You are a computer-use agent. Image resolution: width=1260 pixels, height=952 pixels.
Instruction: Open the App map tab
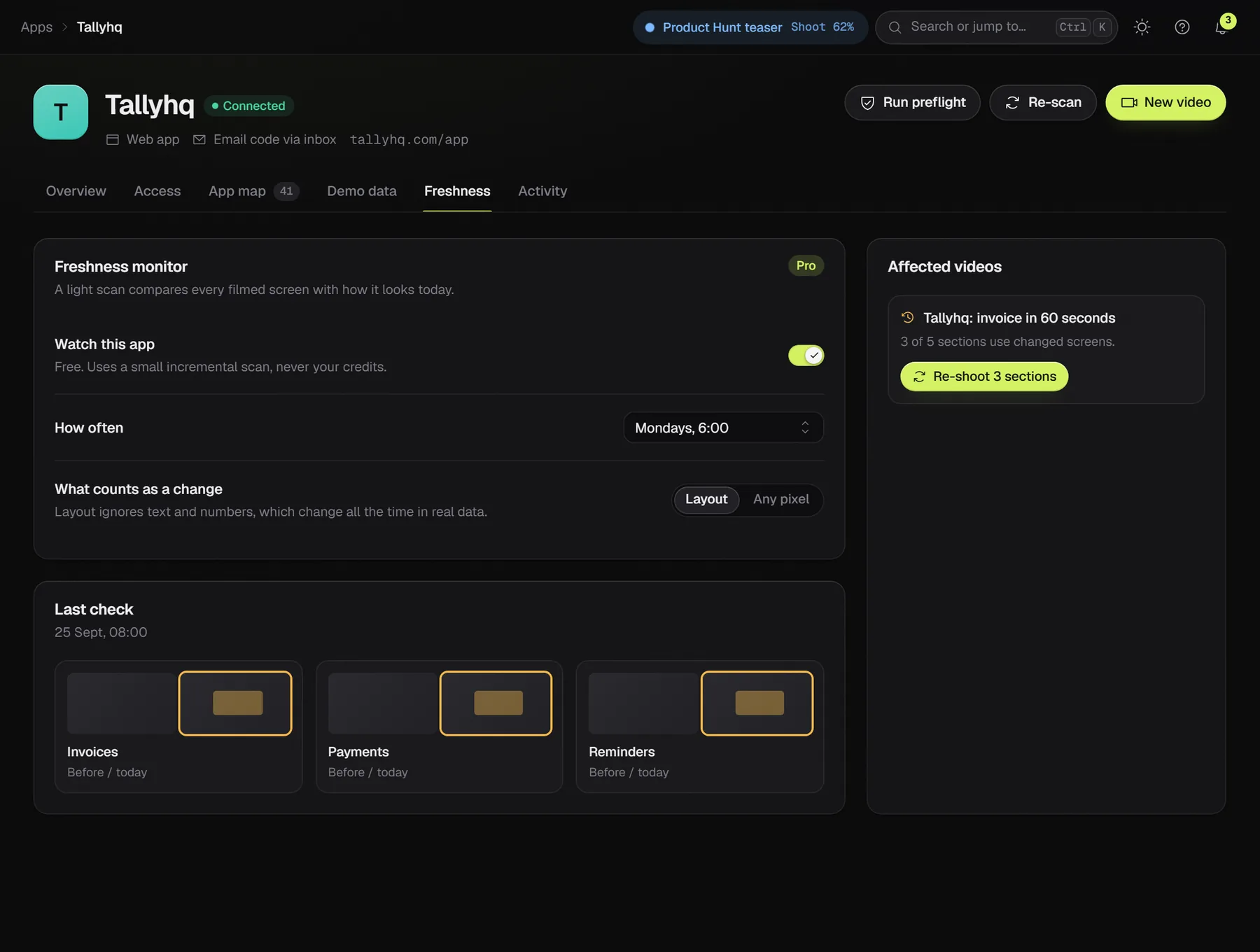coord(254,191)
